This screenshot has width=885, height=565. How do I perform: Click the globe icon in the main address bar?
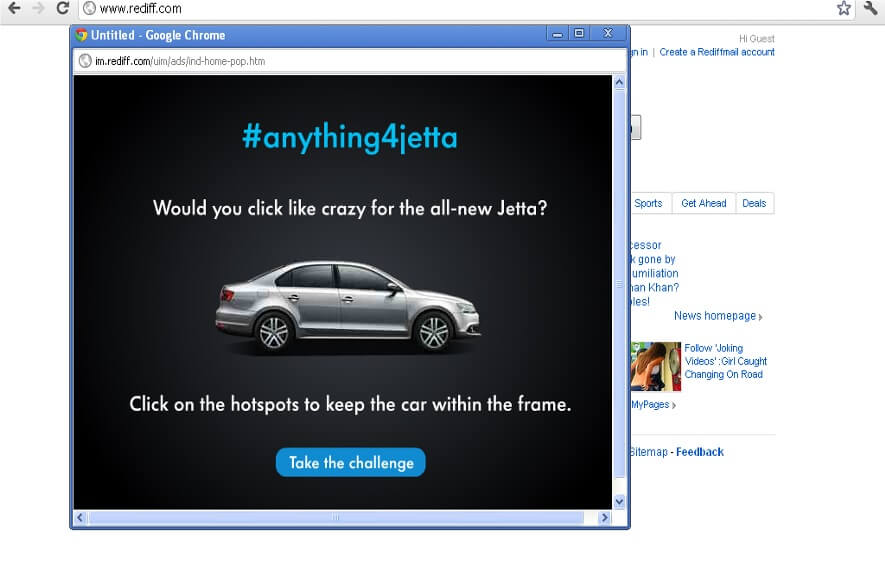pyautogui.click(x=89, y=8)
